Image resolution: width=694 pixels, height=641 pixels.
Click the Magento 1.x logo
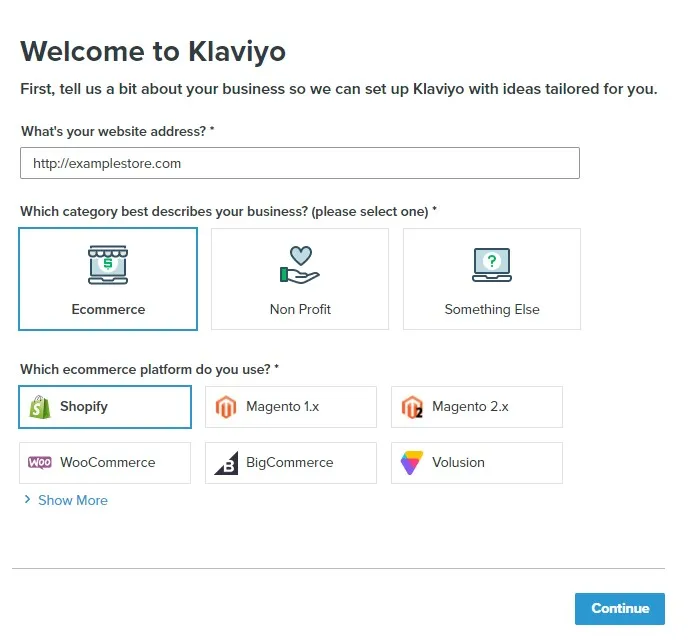tap(226, 407)
